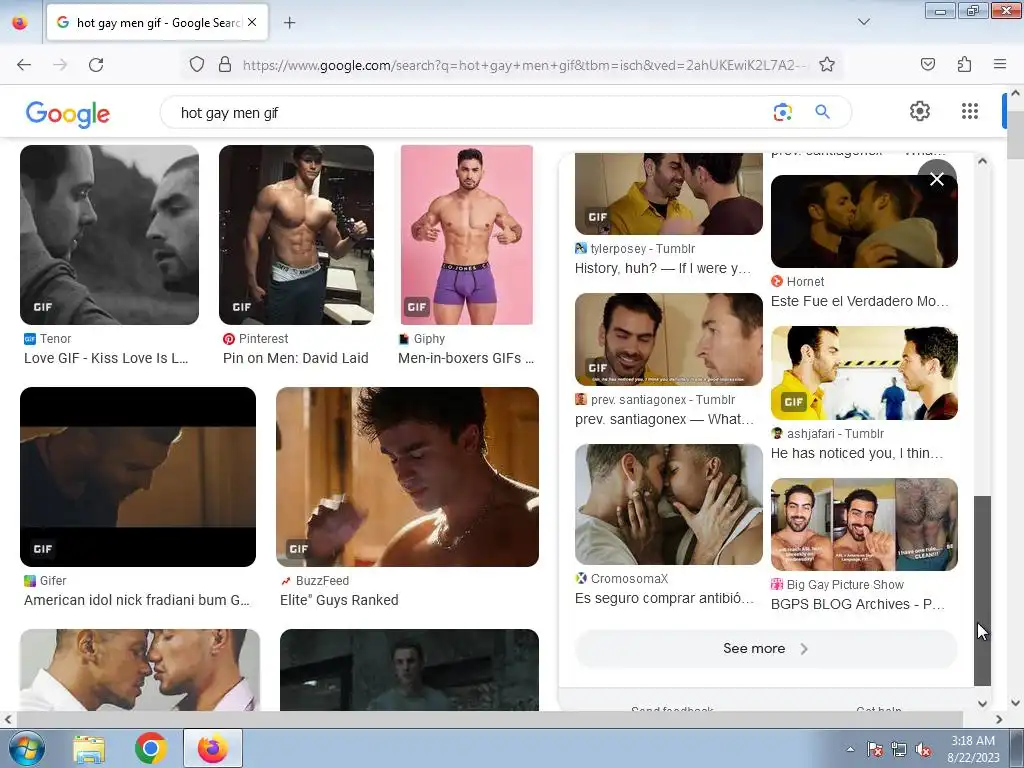Click the 'Hornet' source label

coord(805,281)
